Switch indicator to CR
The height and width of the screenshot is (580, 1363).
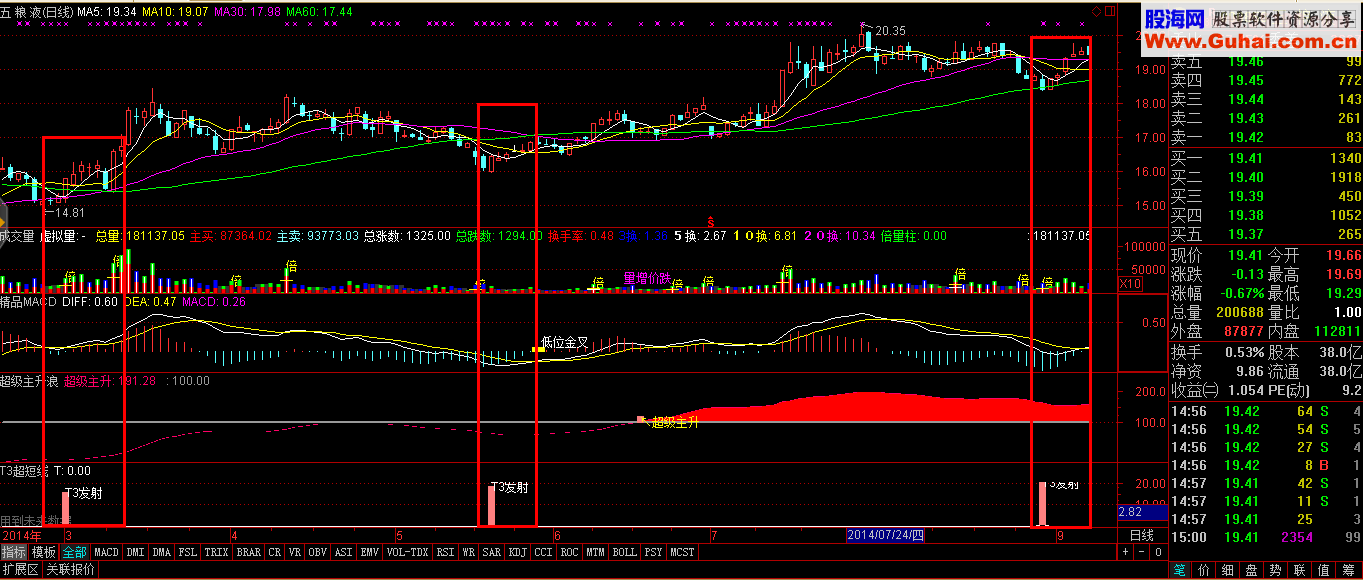(x=274, y=551)
